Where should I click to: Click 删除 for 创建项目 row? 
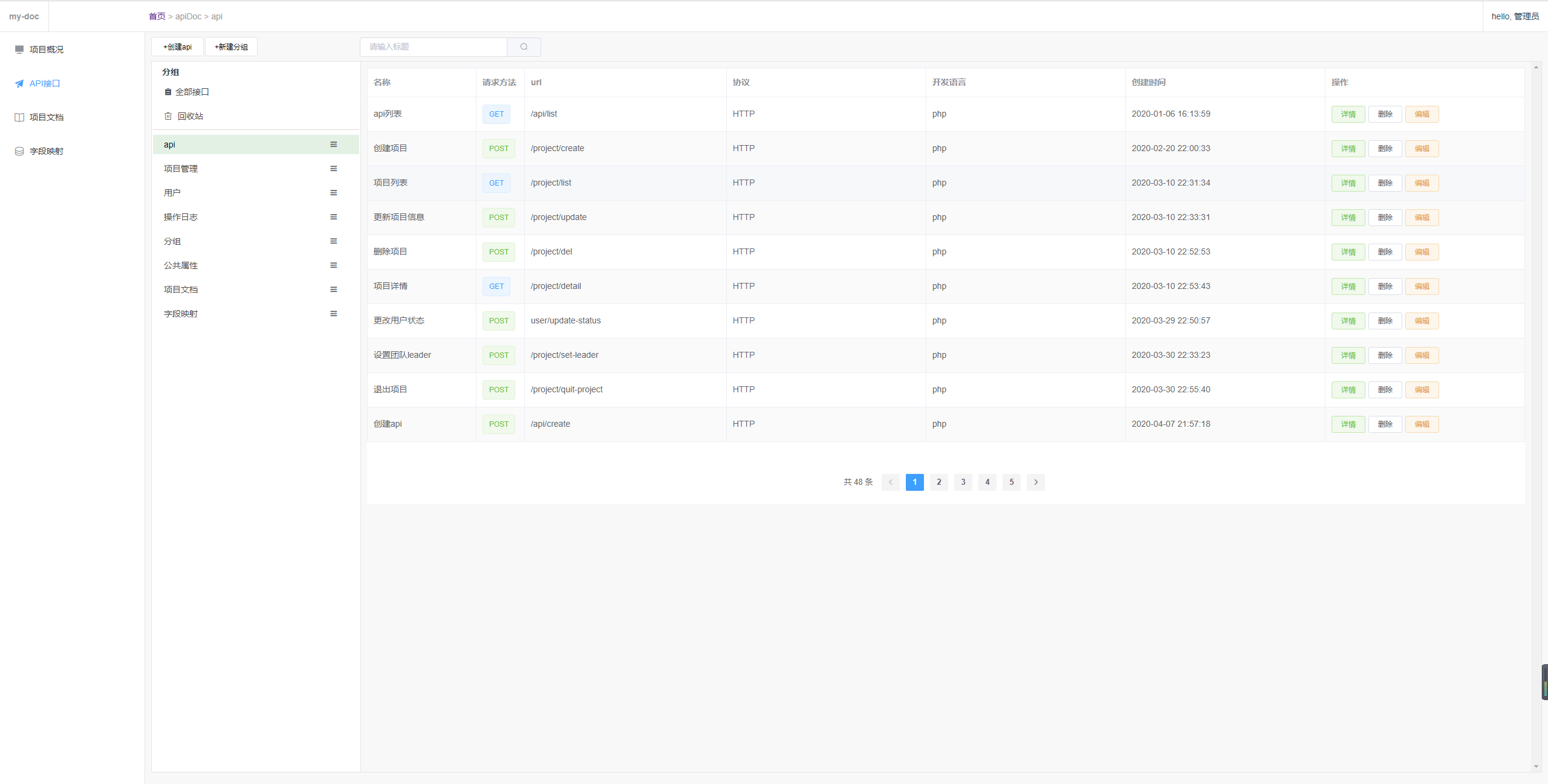coord(1385,149)
